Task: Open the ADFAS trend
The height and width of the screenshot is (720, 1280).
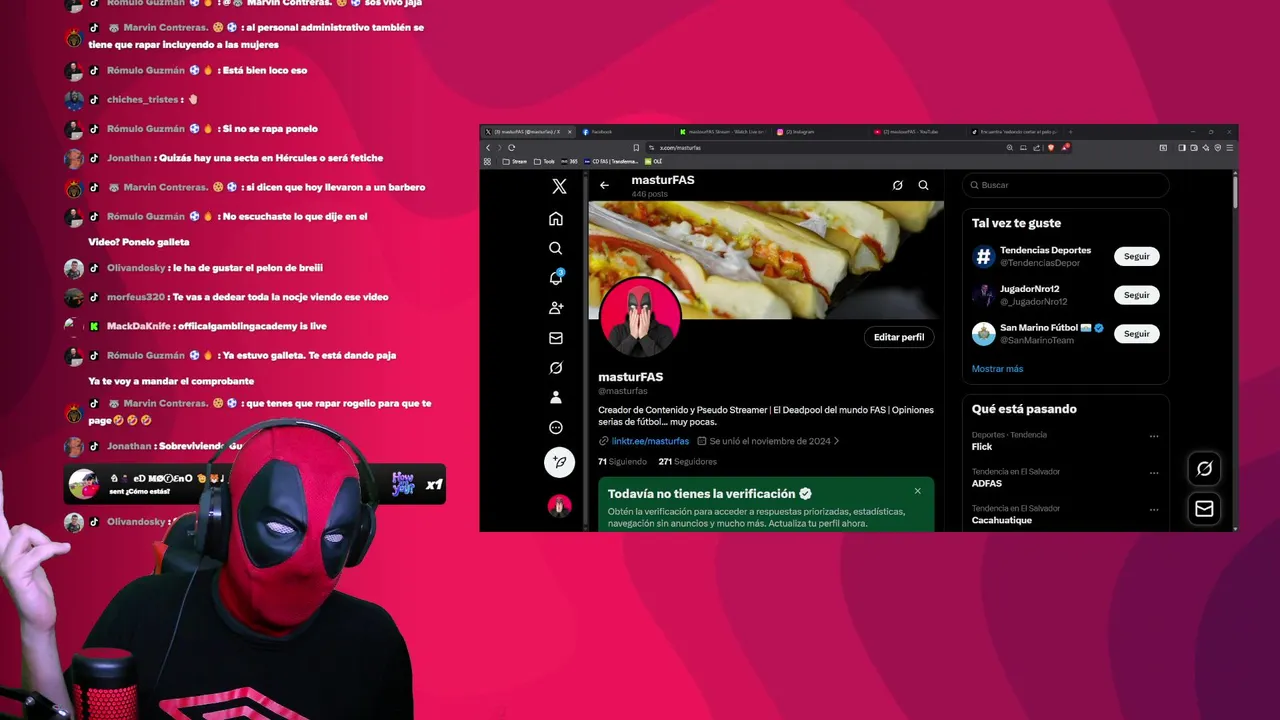Action: pos(986,483)
